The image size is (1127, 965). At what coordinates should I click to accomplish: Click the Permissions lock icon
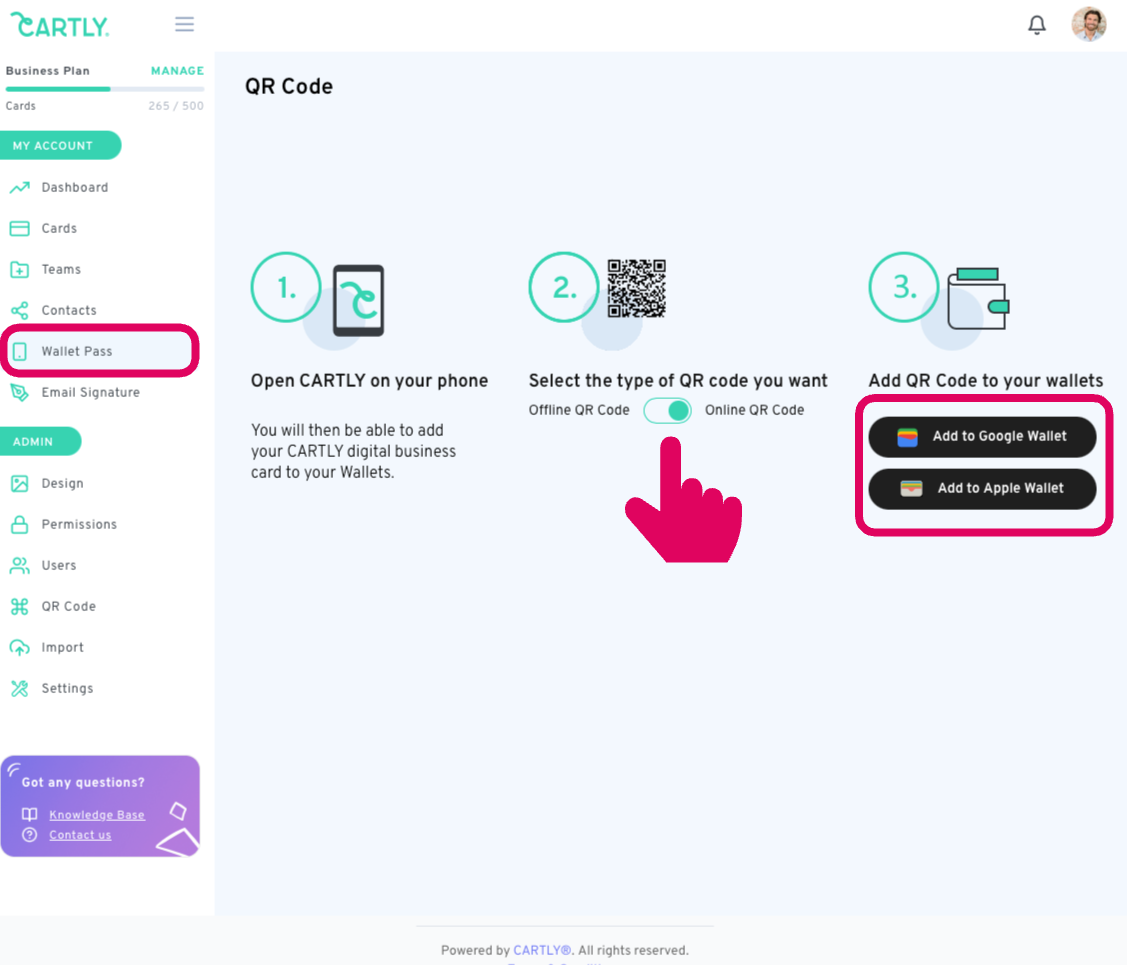(x=19, y=525)
